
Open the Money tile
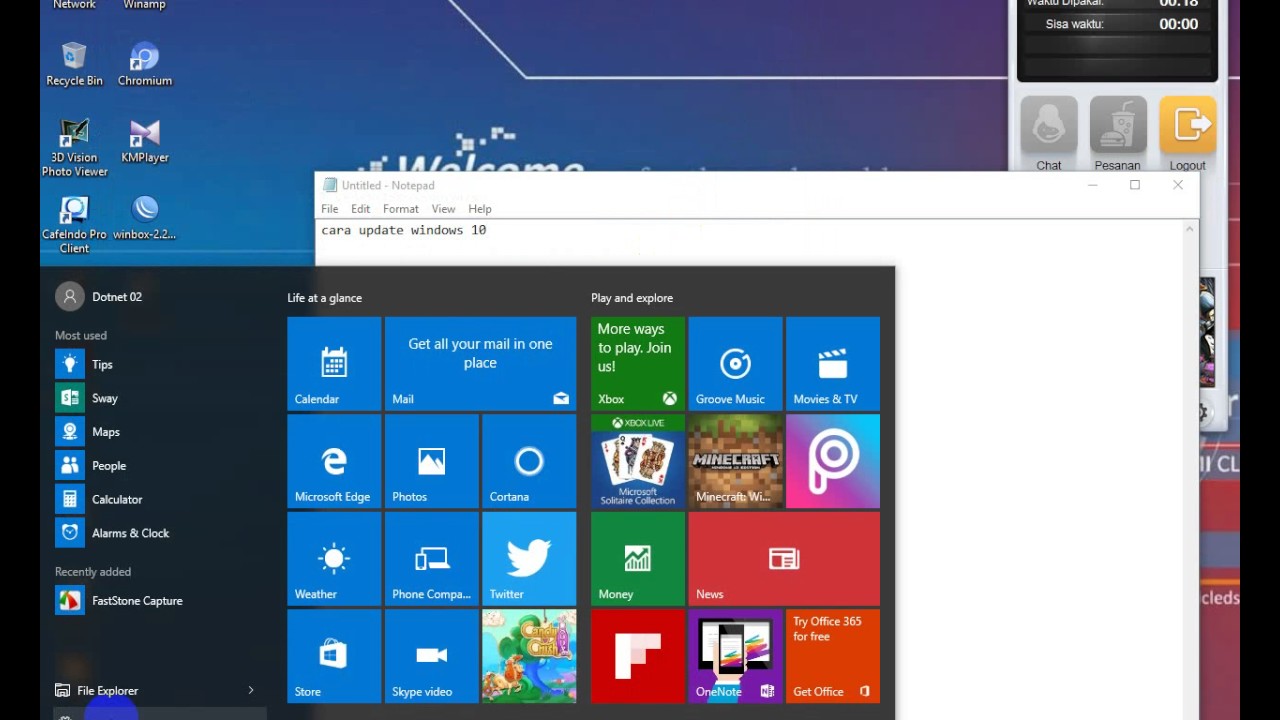(638, 559)
